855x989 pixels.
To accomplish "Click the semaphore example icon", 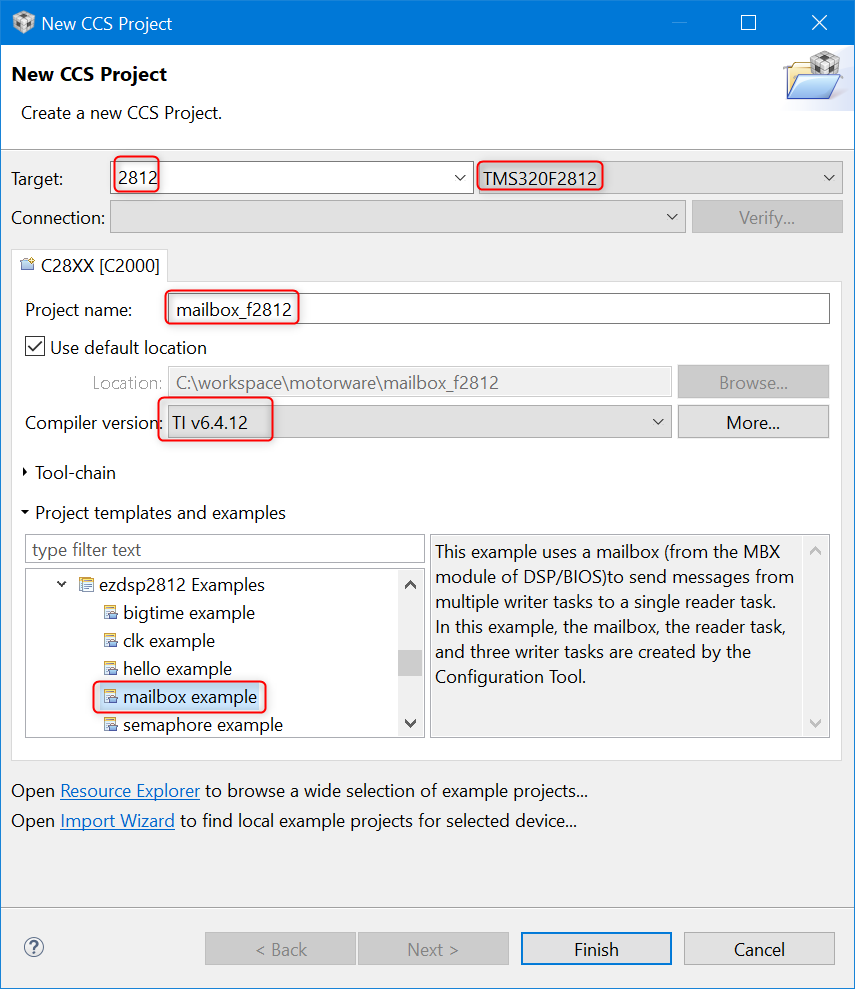I will pyautogui.click(x=111, y=725).
